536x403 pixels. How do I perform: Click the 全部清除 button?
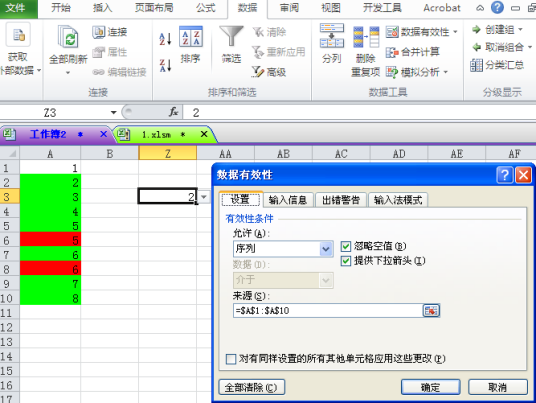point(251,387)
